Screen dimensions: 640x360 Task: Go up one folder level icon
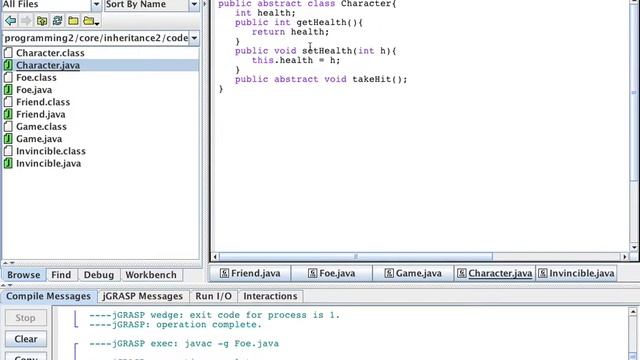42,21
